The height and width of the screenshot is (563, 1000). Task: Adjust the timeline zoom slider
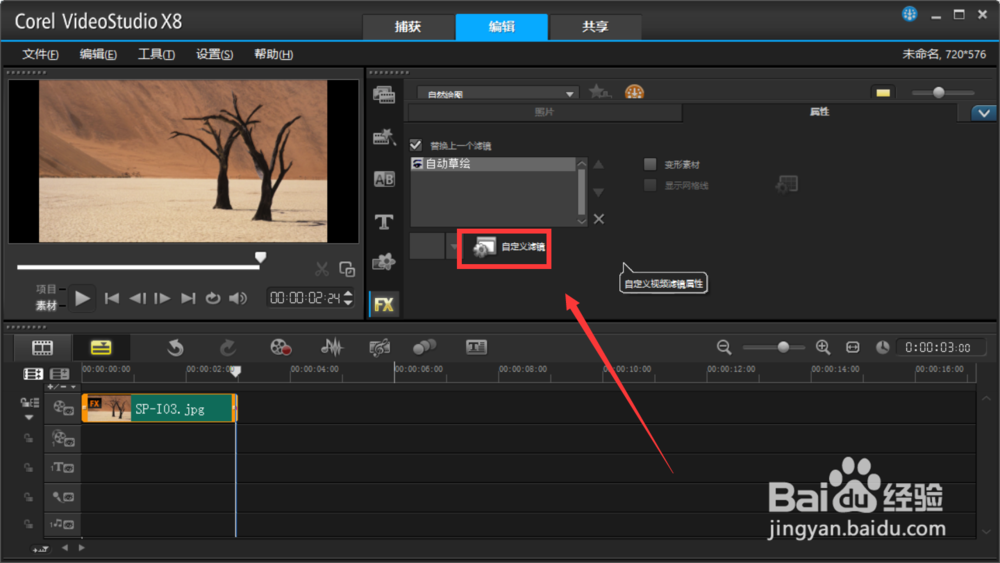[x=783, y=347]
